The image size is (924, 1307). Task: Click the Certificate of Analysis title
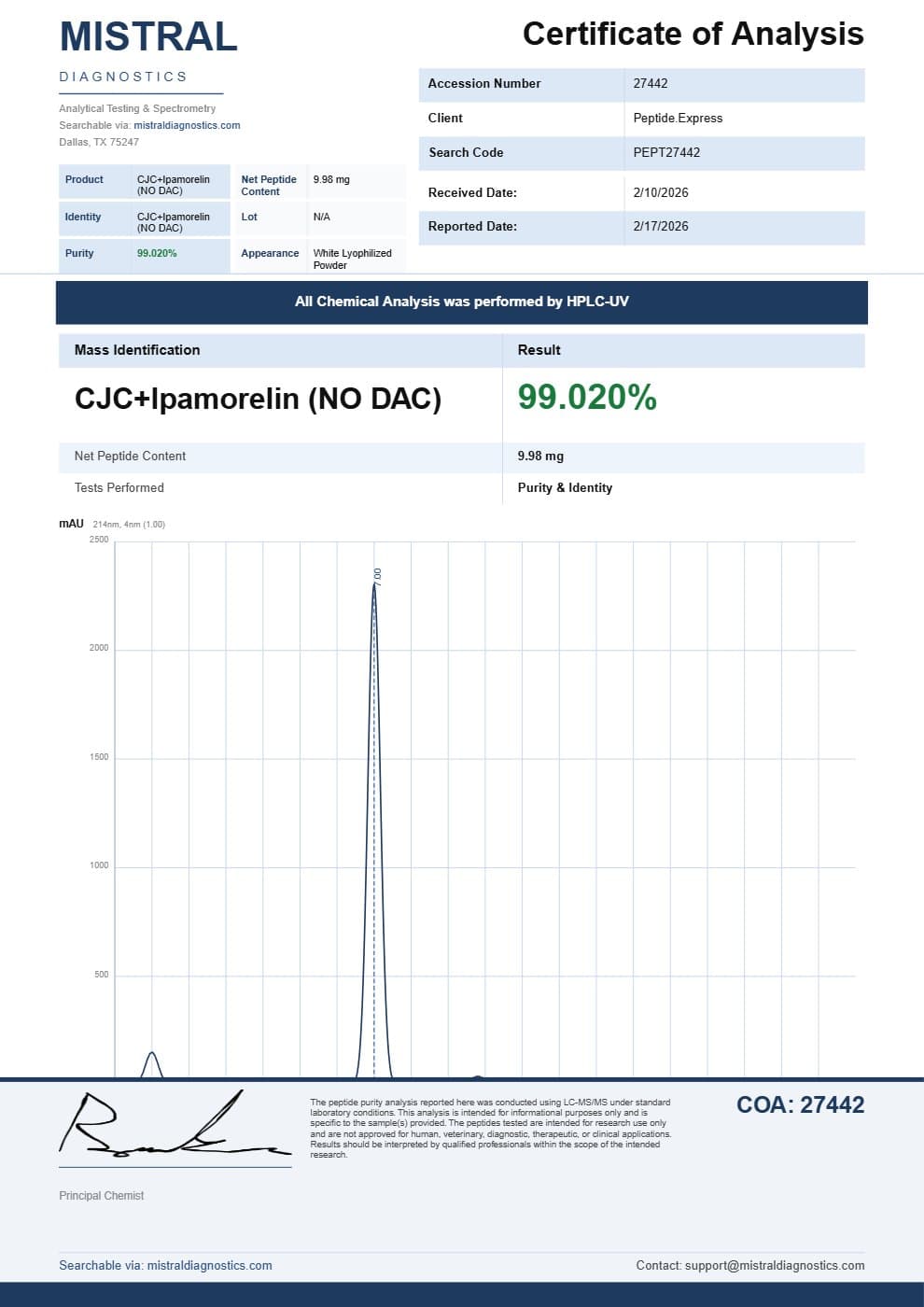pos(693,34)
